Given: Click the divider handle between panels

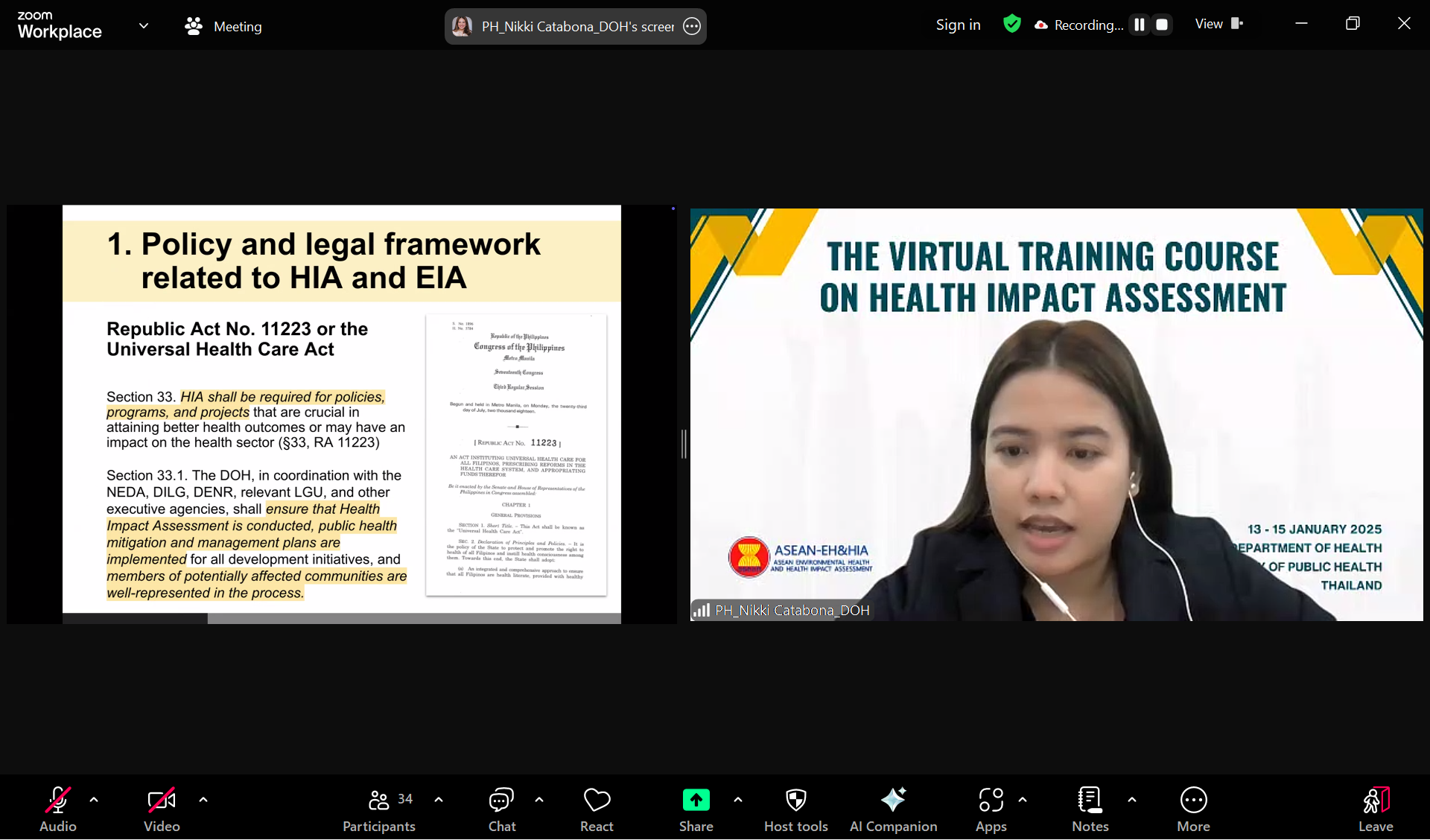Looking at the screenshot, I should 684,444.
